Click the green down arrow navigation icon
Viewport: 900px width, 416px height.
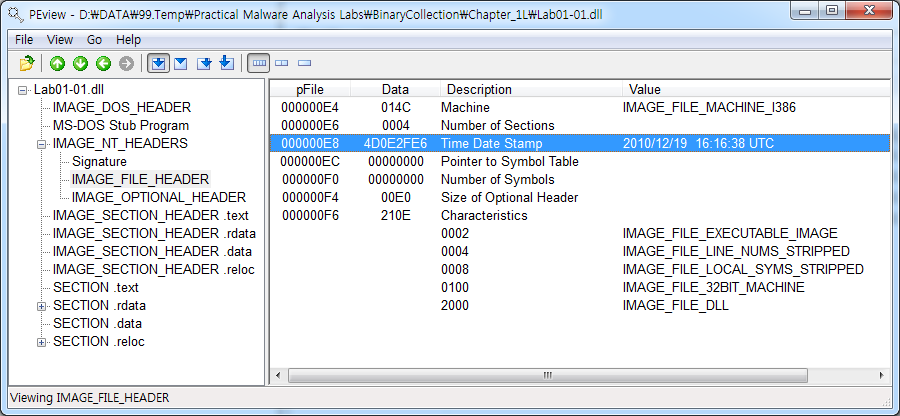(80, 63)
